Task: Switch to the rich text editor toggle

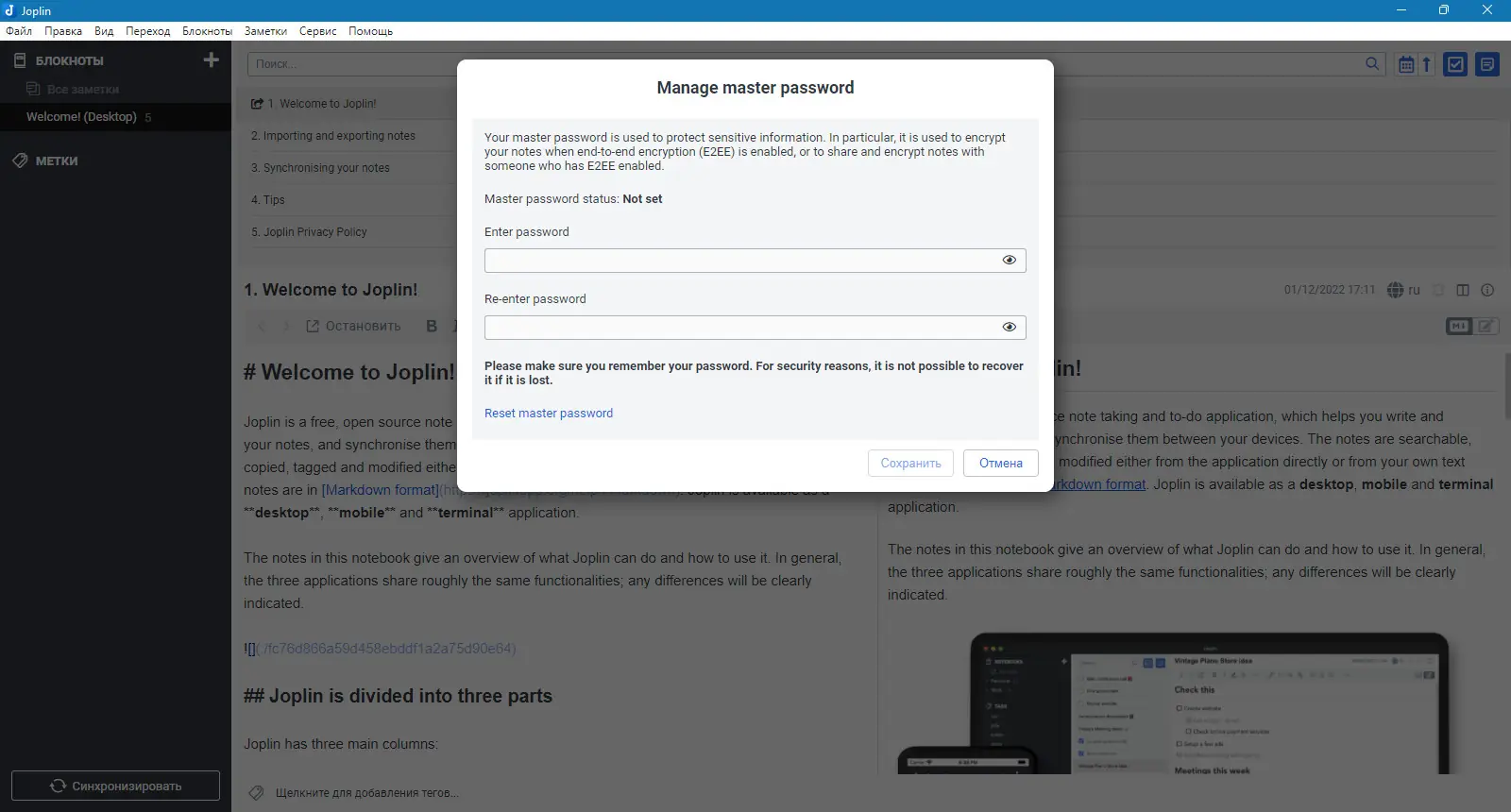Action: tap(1486, 326)
